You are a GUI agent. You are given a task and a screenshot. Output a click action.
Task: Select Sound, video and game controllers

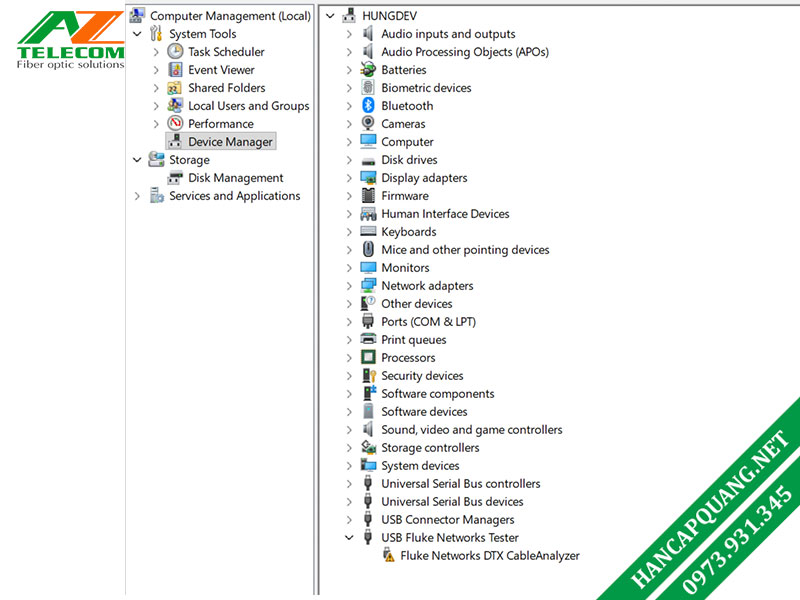[x=471, y=430]
